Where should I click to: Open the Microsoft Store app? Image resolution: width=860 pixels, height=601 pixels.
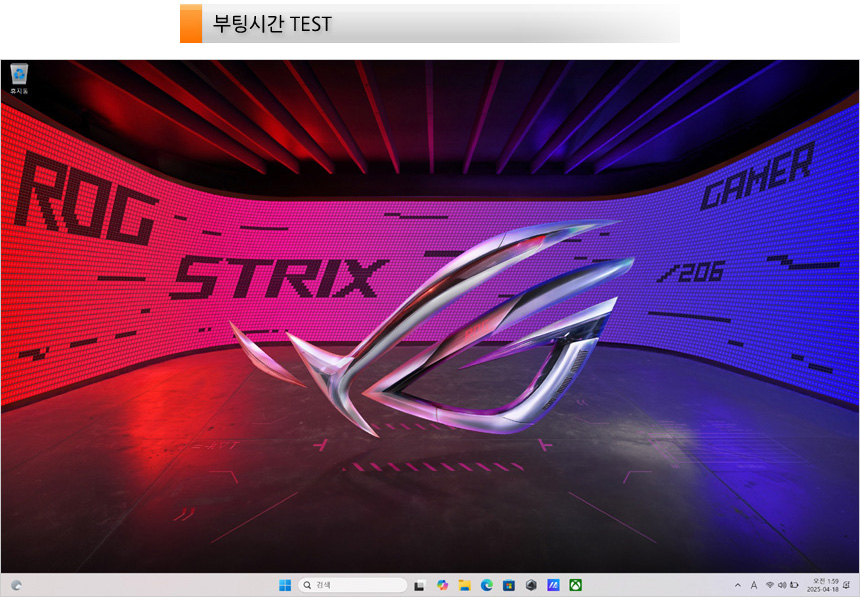tap(509, 585)
